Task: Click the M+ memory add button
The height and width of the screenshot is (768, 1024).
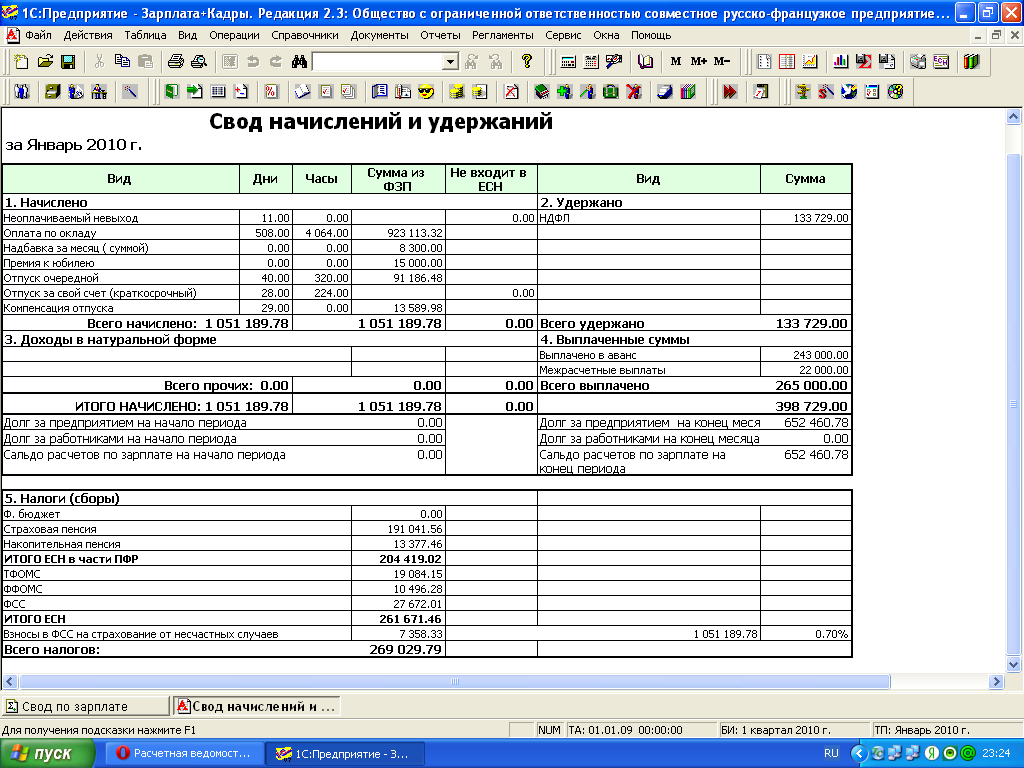Action: coord(699,61)
